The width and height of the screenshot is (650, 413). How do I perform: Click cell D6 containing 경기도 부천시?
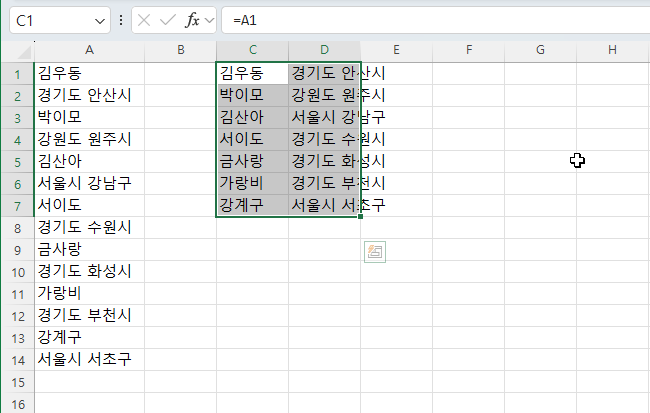pyautogui.click(x=325, y=184)
